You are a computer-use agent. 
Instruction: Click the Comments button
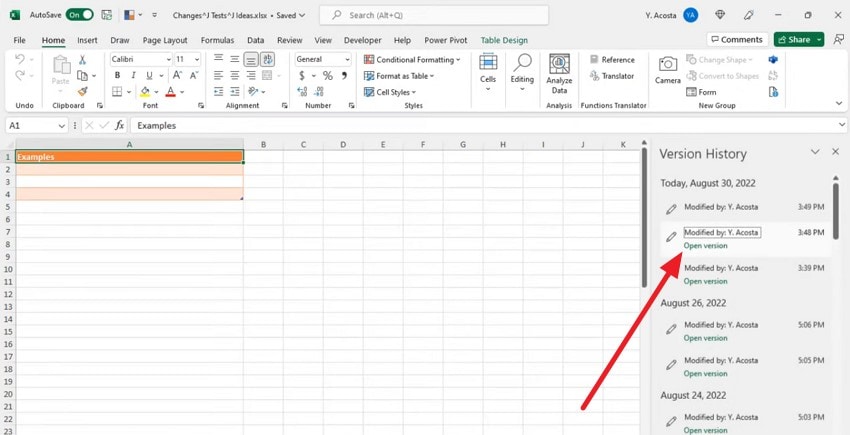[737, 40]
